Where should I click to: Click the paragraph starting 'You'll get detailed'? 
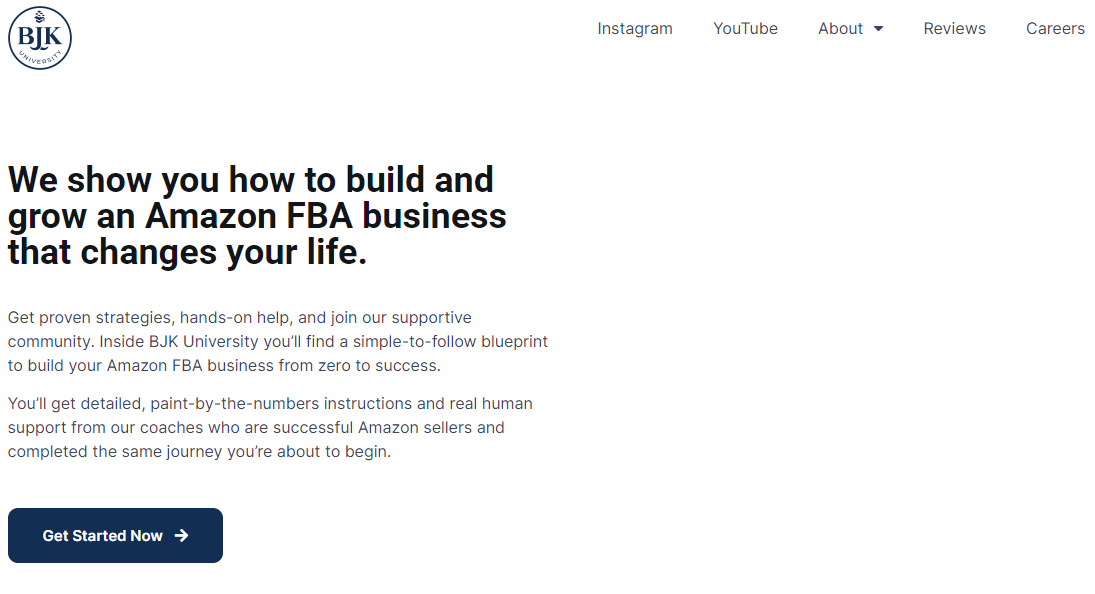point(270,427)
